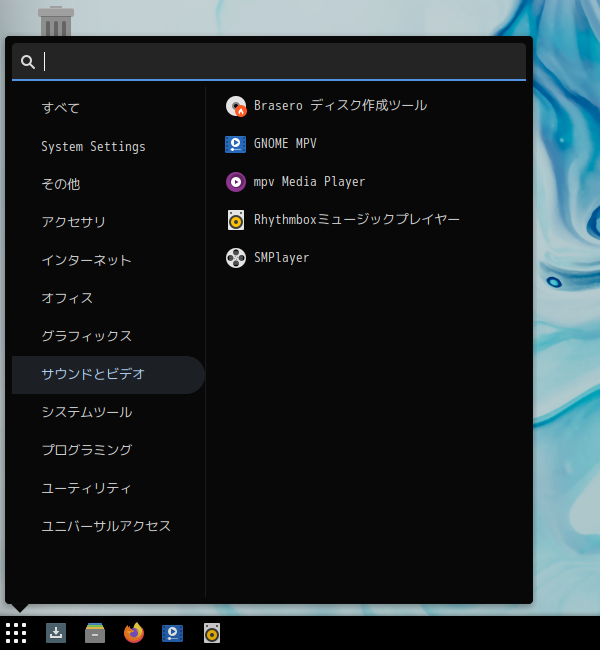The height and width of the screenshot is (650, 600).
Task: Launch Brasero ディスク作成ツール by its label
Action: [340, 106]
